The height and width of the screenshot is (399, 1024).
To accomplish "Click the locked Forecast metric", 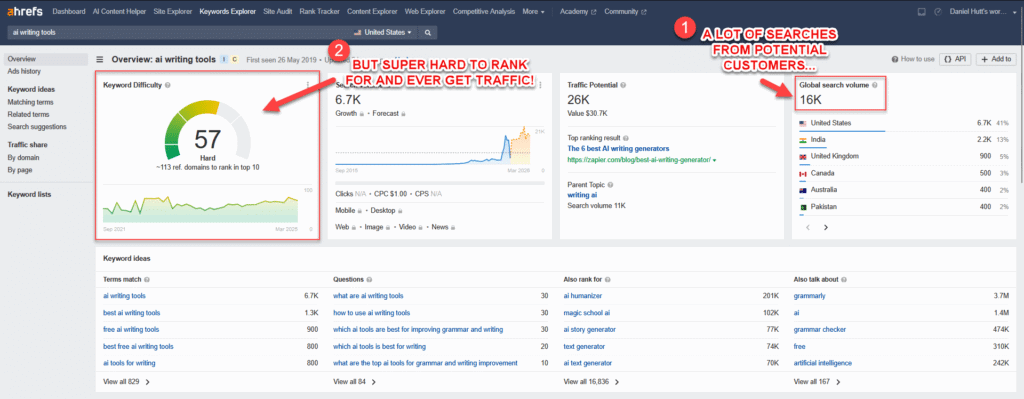I will (x=389, y=113).
